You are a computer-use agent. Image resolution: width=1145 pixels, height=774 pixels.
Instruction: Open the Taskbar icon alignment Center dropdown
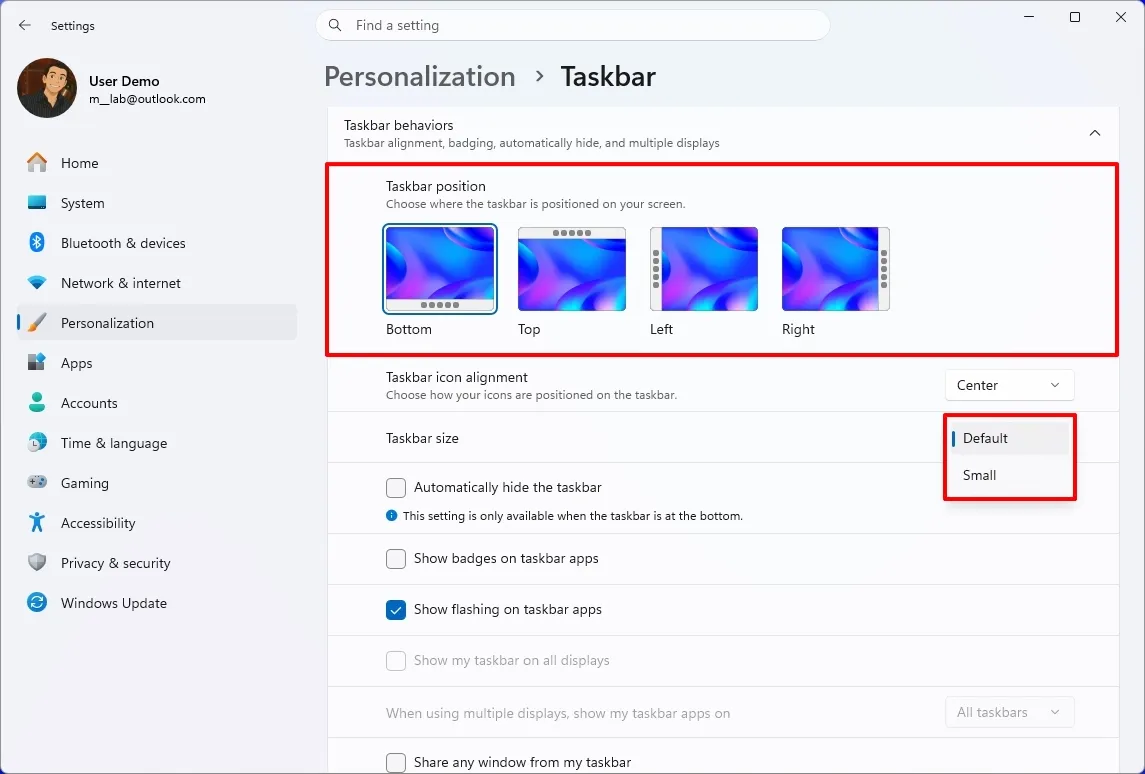point(1009,386)
